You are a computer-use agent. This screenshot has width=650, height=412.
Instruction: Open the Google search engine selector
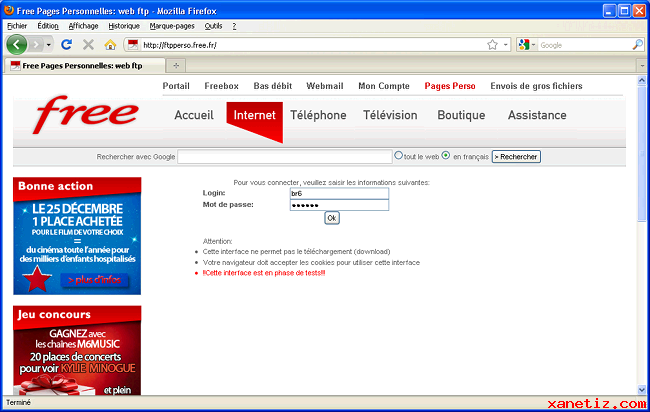coord(526,44)
